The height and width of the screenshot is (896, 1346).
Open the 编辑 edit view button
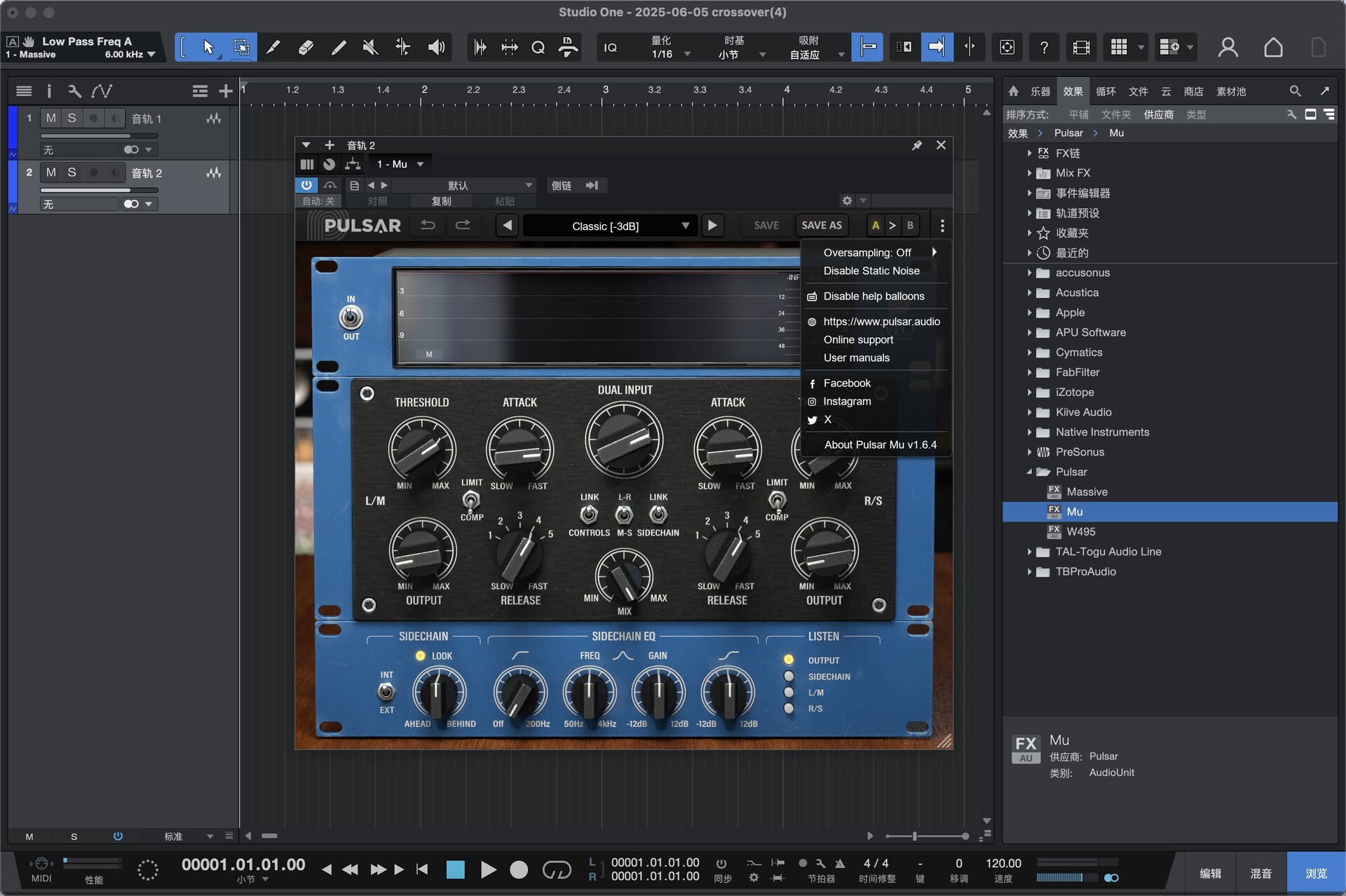pos(1210,873)
